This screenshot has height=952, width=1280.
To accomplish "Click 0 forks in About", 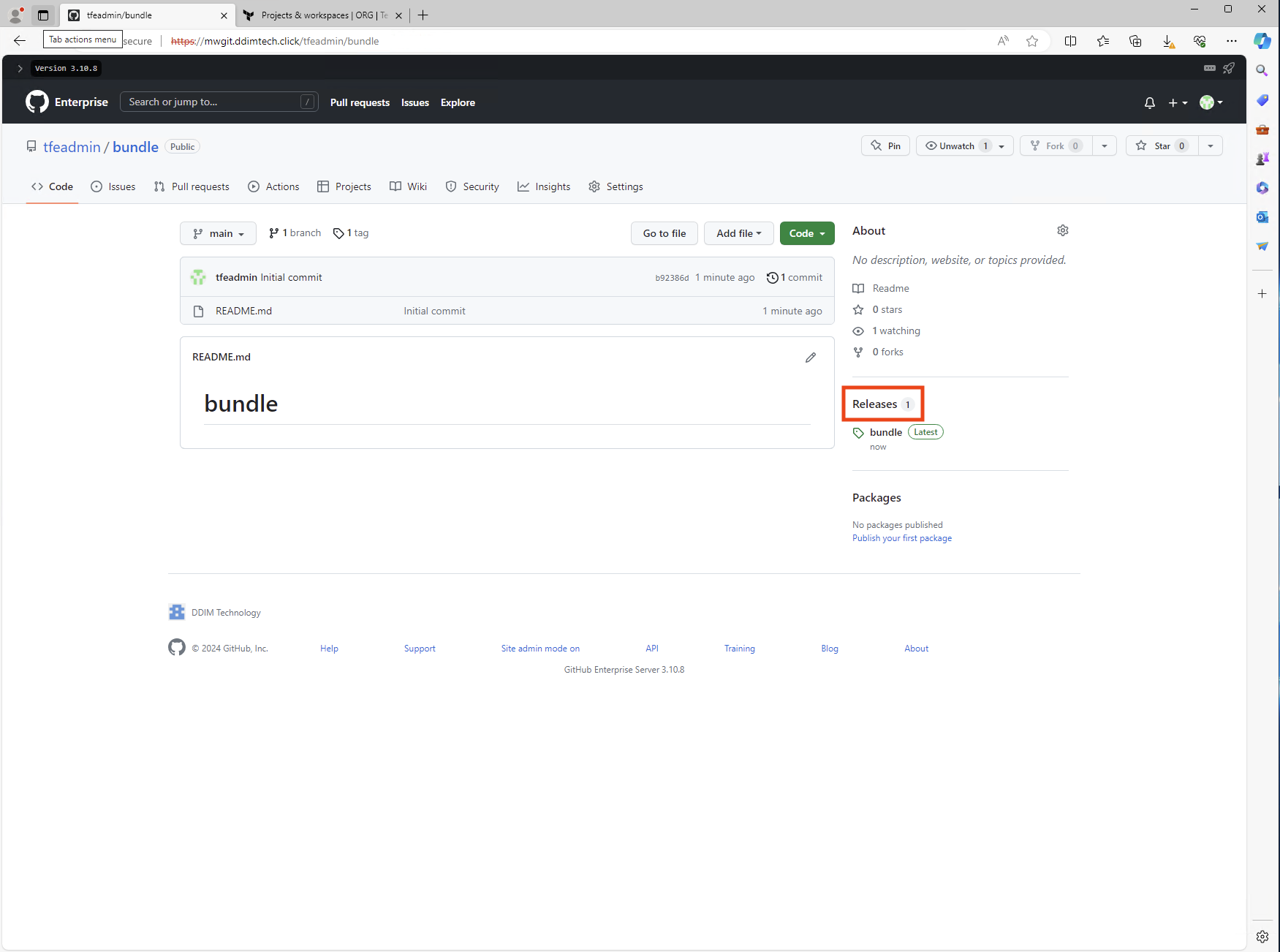I will [878, 352].
